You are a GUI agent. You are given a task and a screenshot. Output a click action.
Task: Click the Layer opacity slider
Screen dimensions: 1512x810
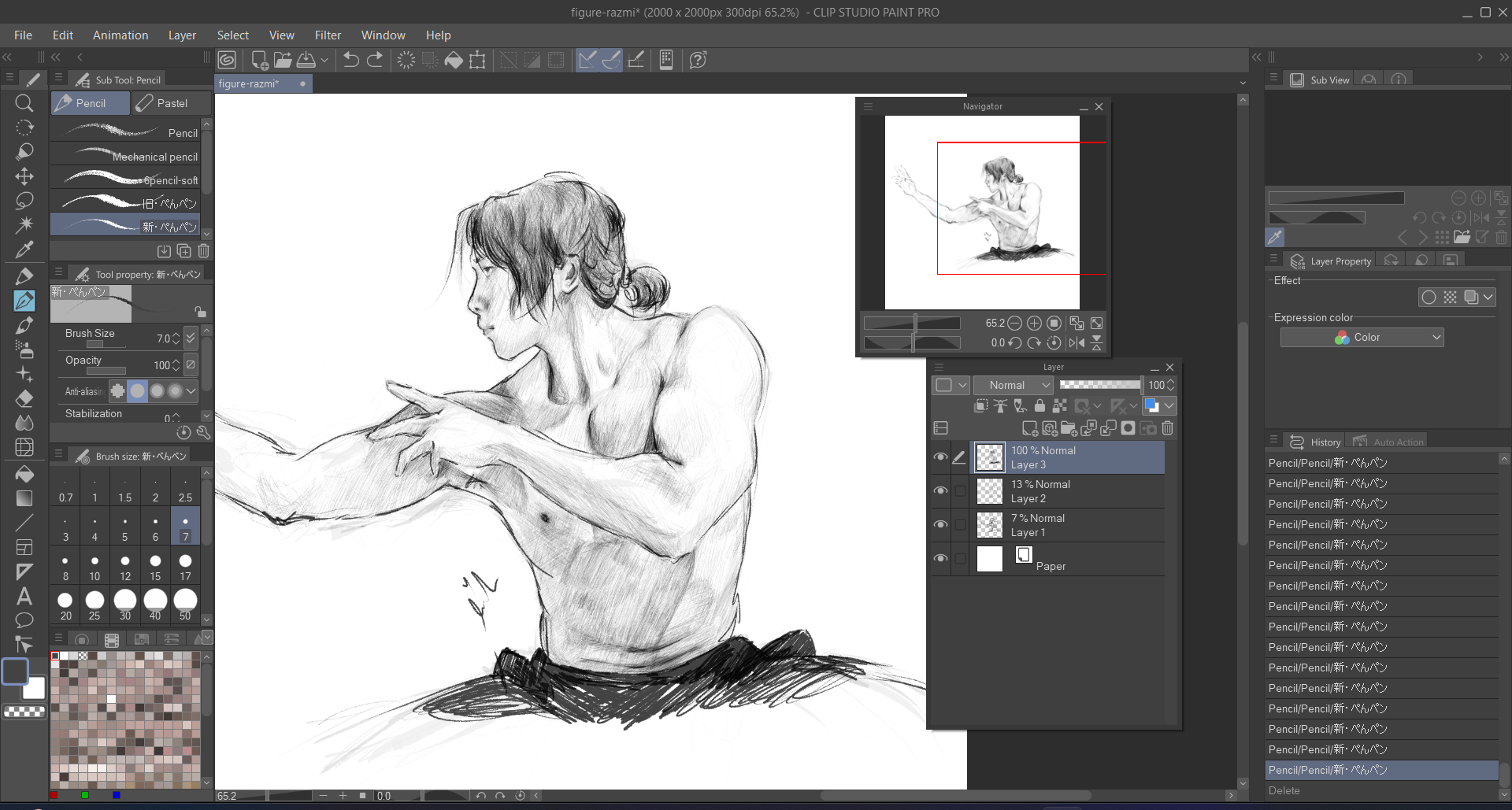tap(1100, 385)
